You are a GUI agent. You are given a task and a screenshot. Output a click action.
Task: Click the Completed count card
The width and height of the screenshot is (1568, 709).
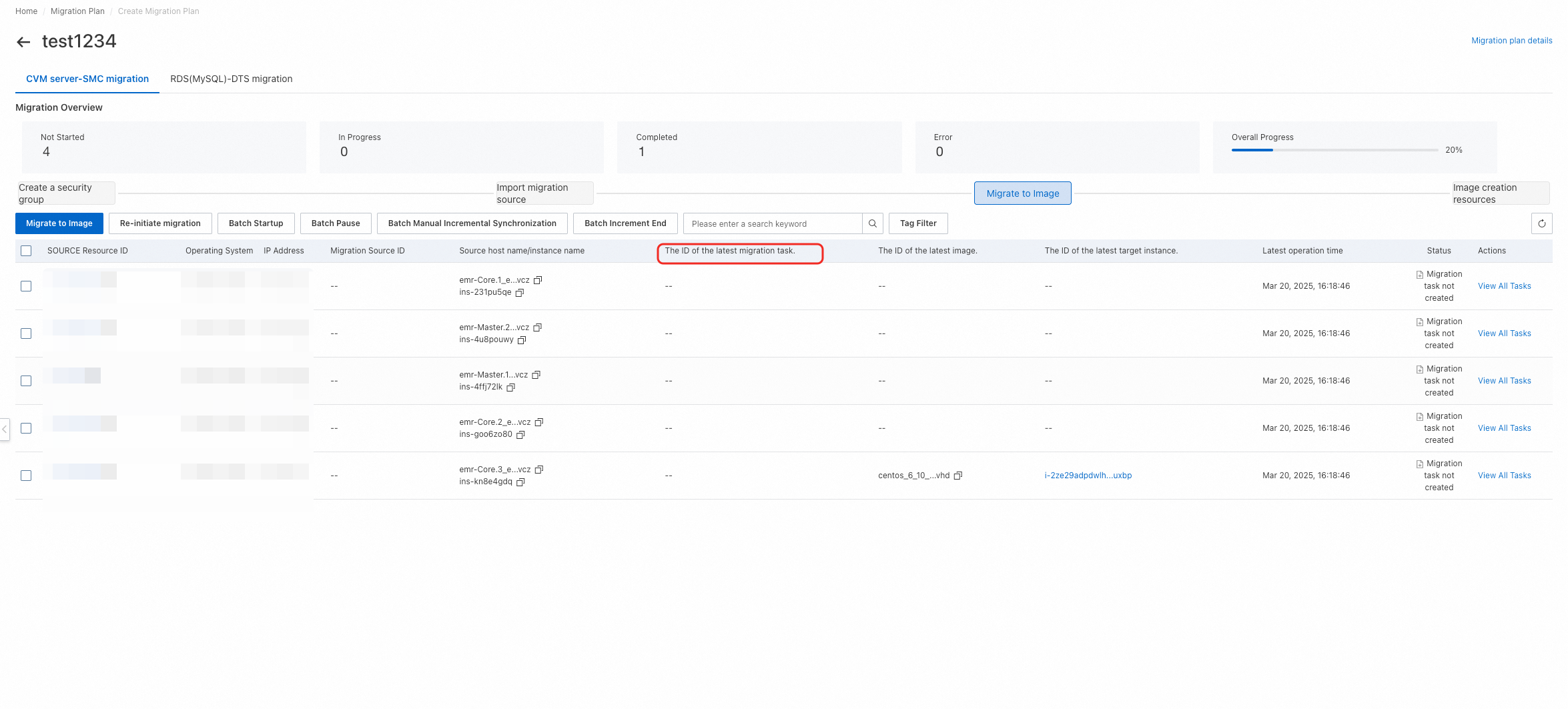coord(759,147)
